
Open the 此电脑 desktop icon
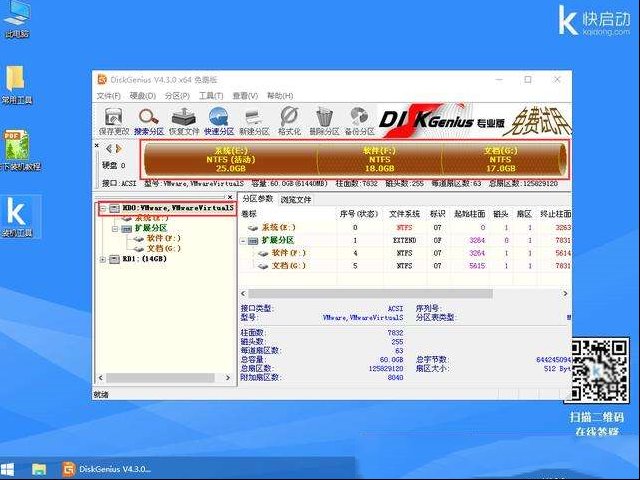pyautogui.click(x=17, y=21)
